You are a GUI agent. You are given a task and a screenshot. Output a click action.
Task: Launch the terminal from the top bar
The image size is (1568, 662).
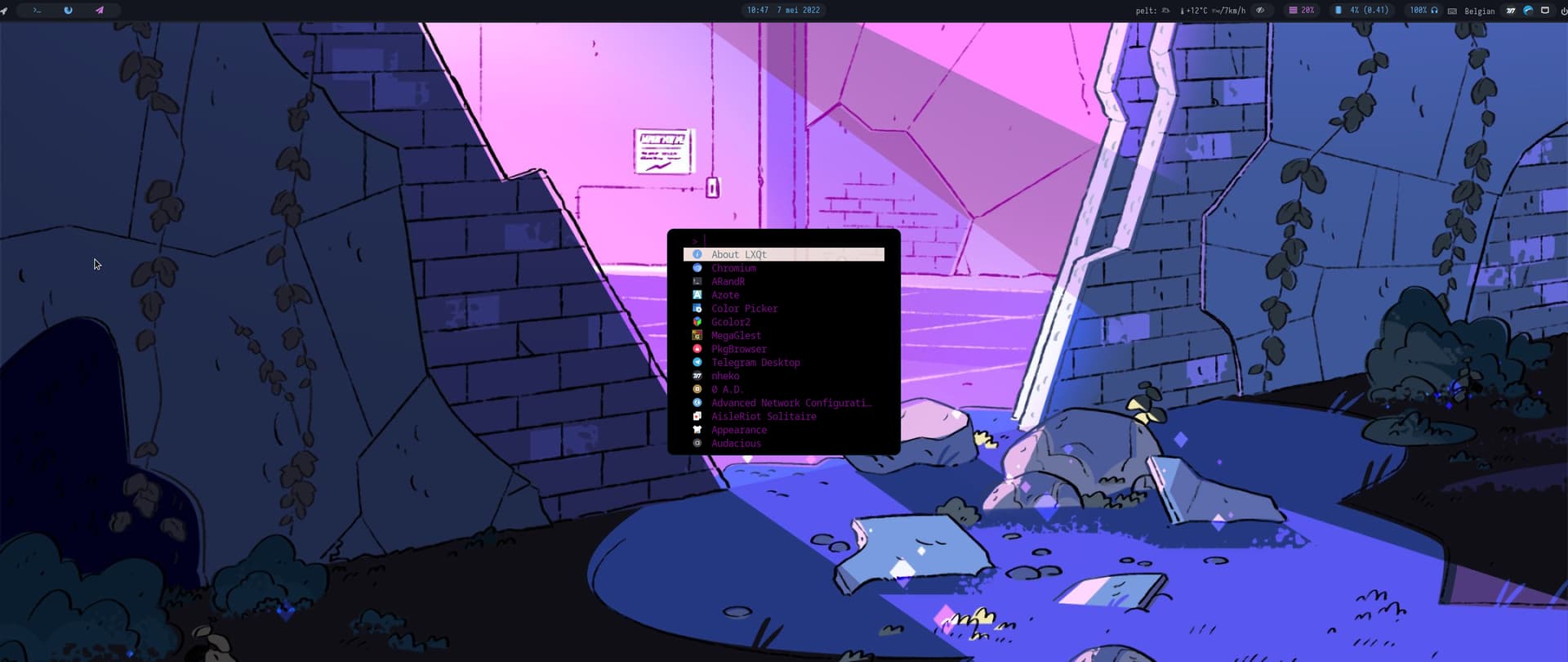point(37,11)
